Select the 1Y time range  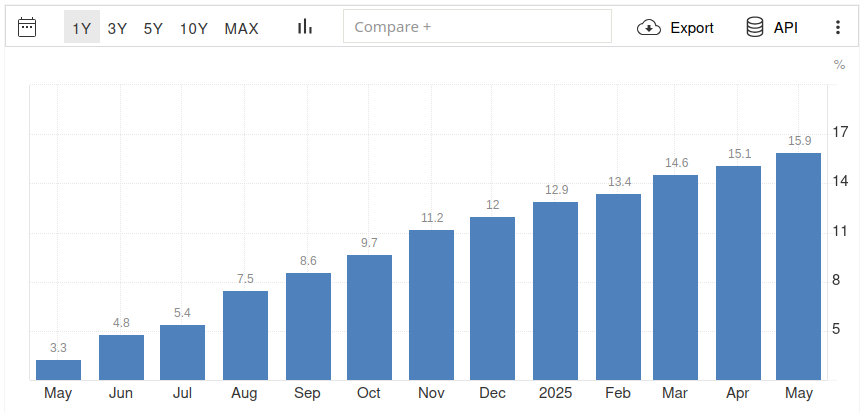(x=82, y=27)
